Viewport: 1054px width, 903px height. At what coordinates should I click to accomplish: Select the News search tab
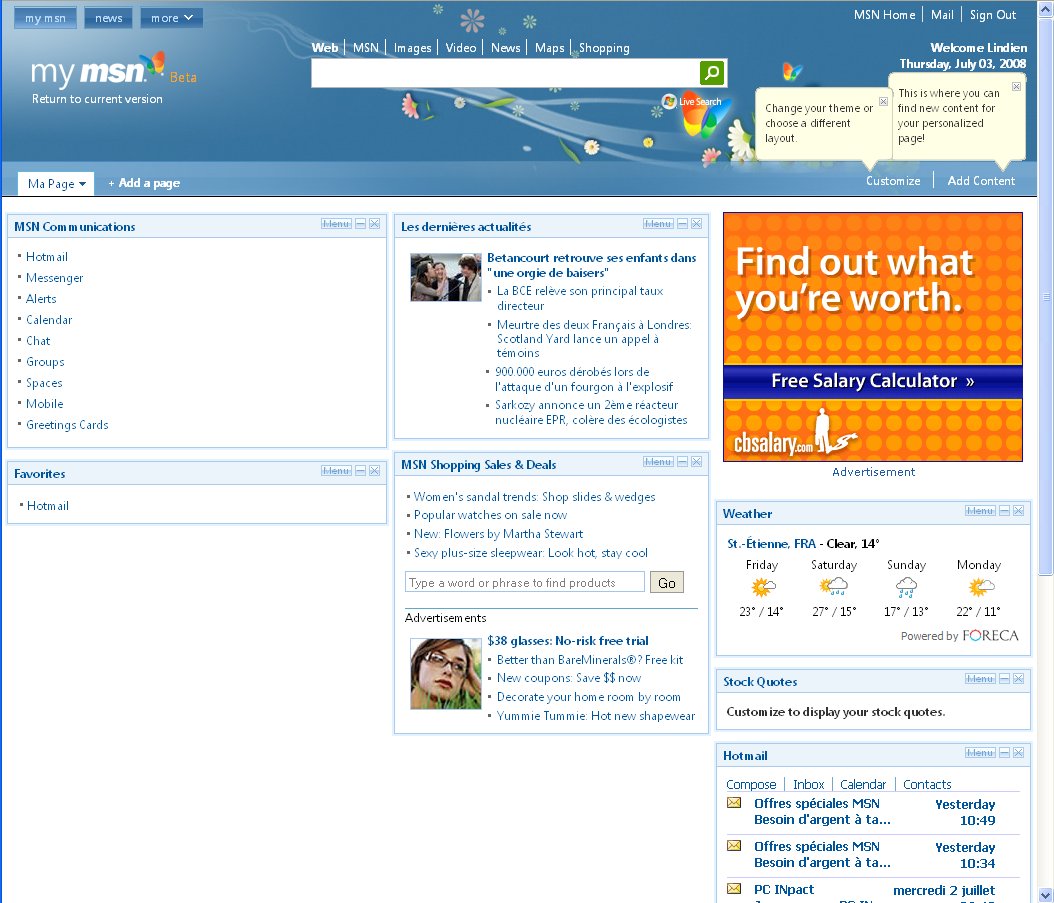click(x=505, y=48)
